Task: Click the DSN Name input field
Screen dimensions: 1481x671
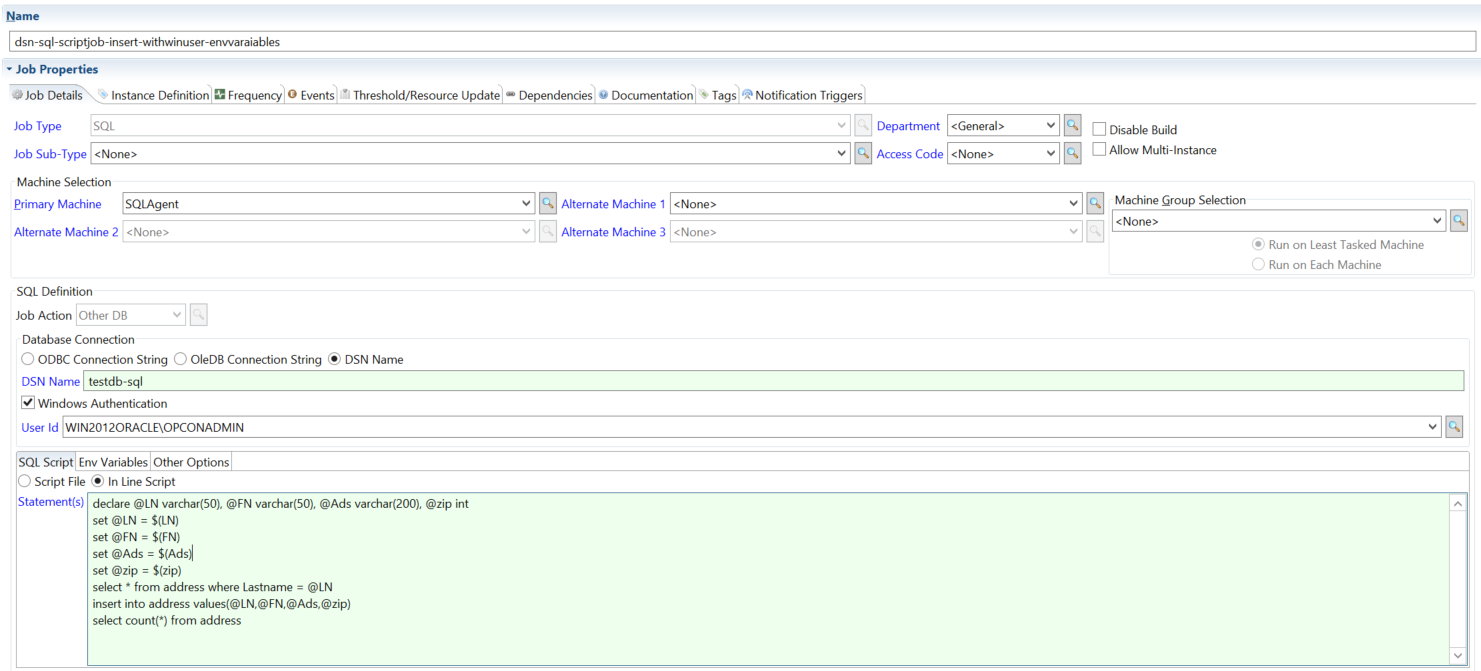Action: click(774, 381)
